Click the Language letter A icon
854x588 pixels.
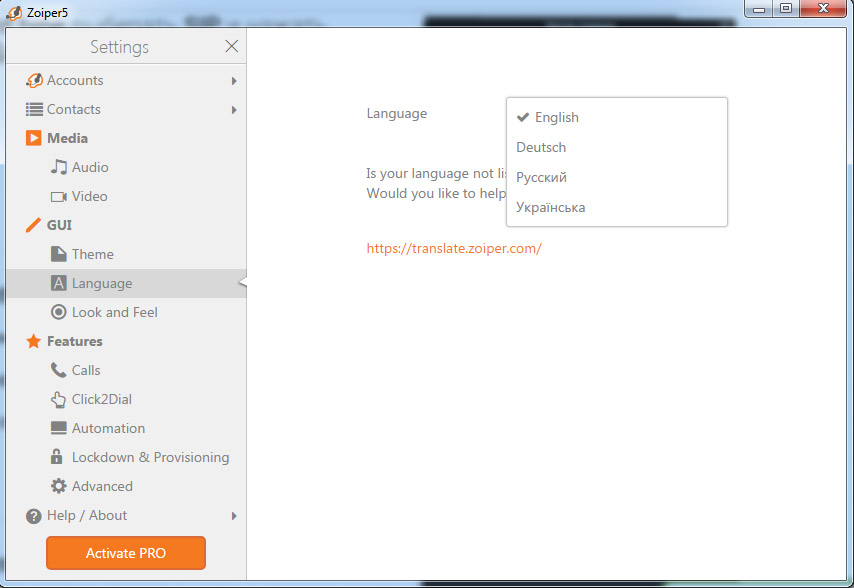(58, 283)
